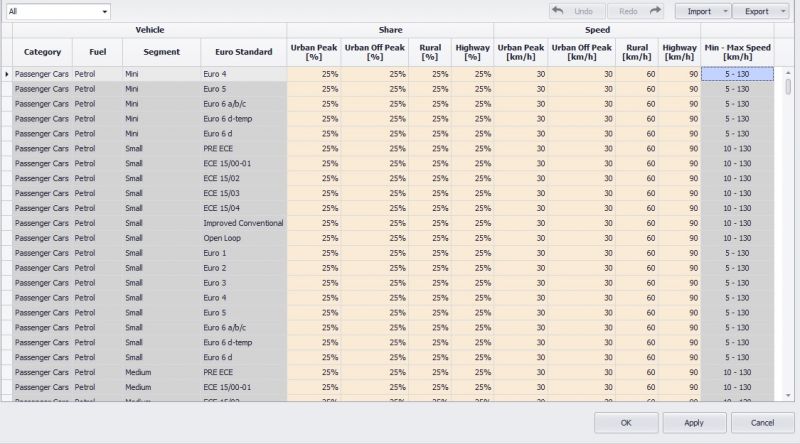Click the Redo arrow button
The height and width of the screenshot is (444, 800).
click(636, 11)
